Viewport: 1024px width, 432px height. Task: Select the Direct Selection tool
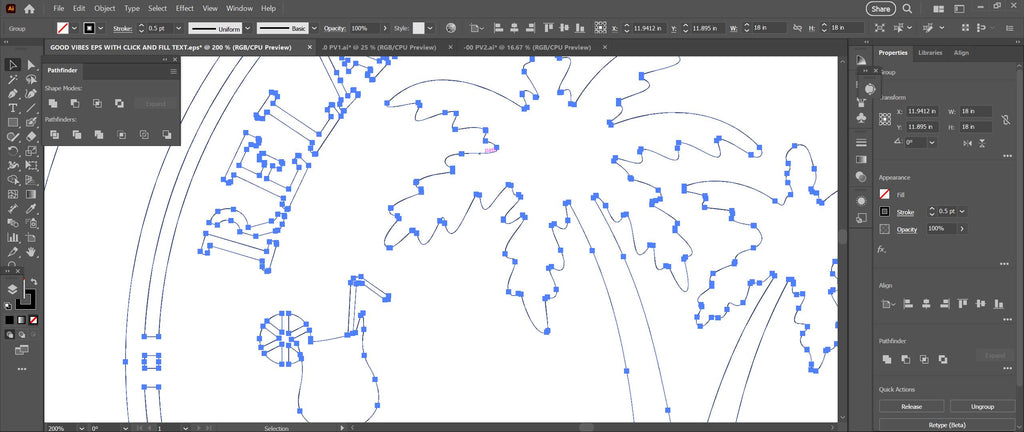coord(31,65)
